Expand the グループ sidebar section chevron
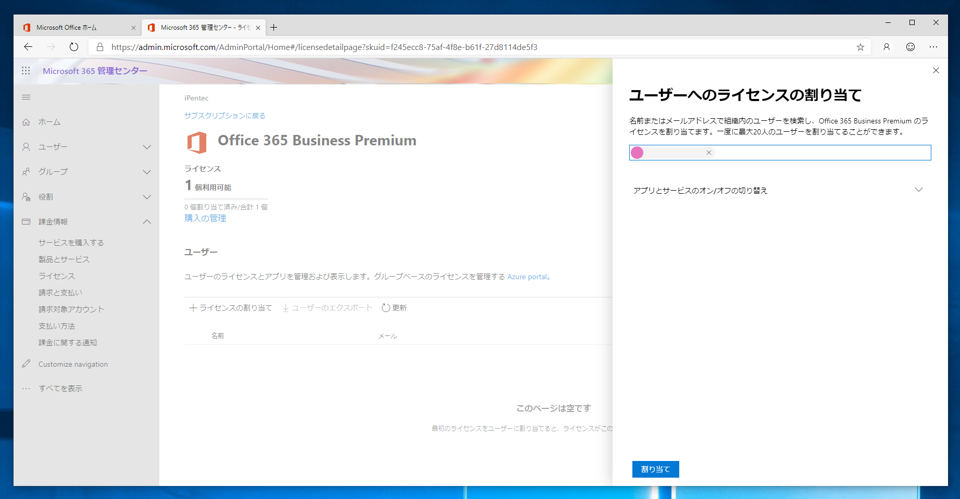This screenshot has width=960, height=499. 147,172
